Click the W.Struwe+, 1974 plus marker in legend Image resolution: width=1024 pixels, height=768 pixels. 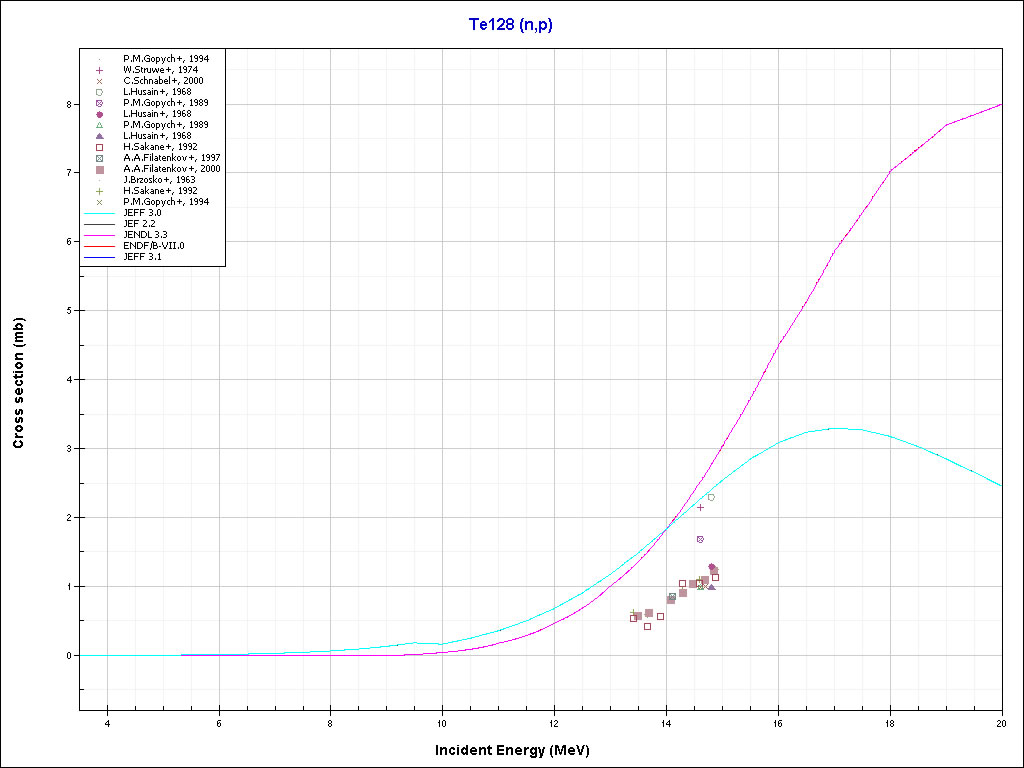coord(99,70)
